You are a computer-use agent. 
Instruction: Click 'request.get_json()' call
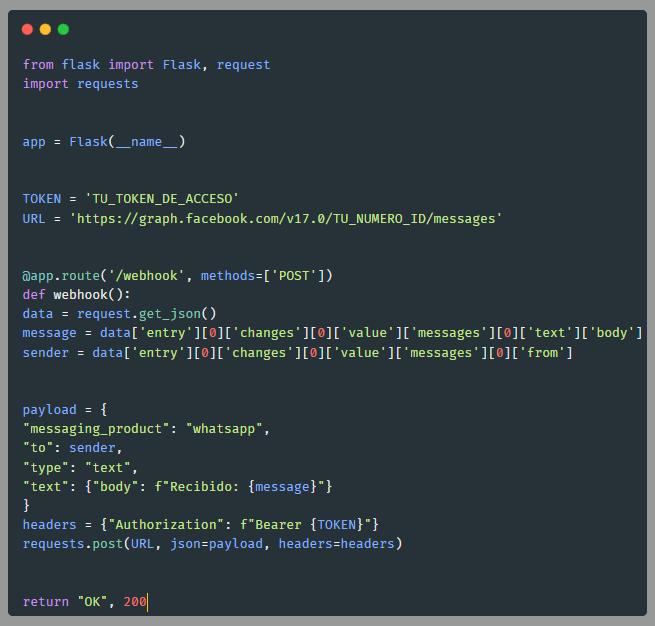[147, 314]
